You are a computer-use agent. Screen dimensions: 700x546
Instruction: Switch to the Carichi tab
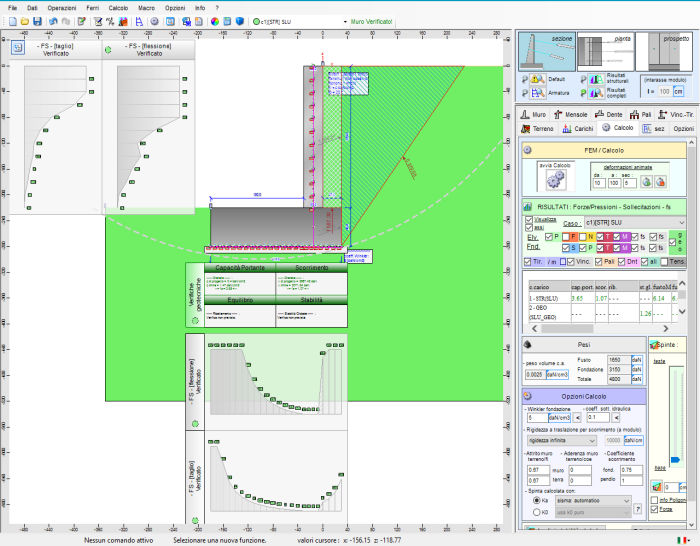(578, 129)
